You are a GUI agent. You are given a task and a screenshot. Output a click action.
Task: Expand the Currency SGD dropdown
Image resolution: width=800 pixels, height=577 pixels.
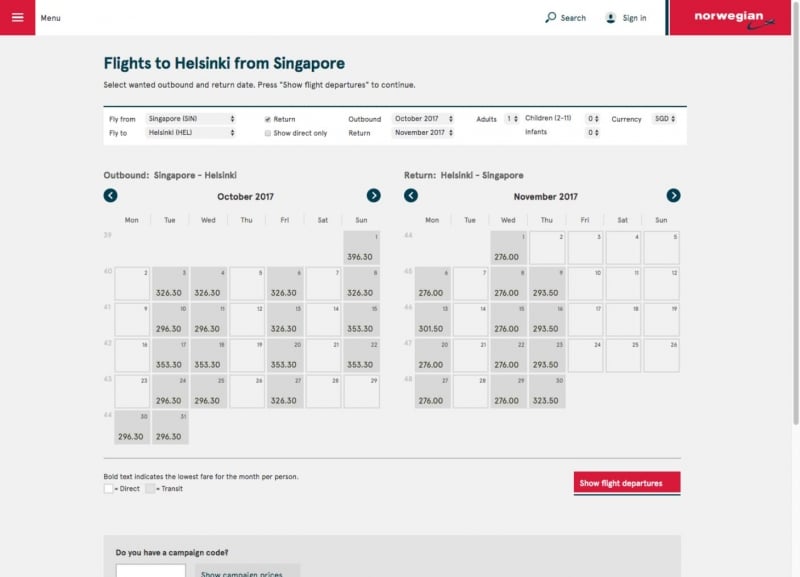pos(663,119)
